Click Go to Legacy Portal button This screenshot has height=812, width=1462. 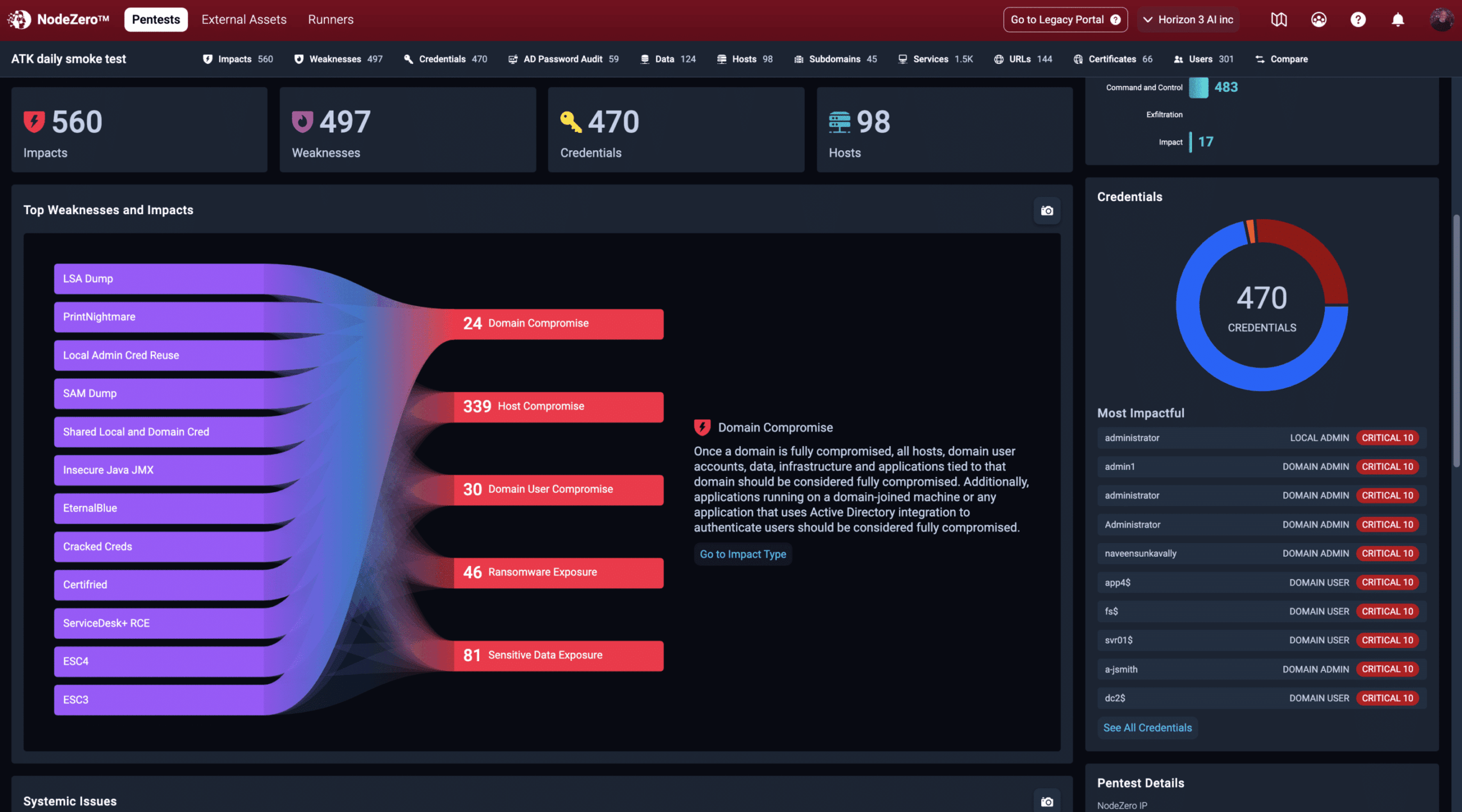coord(1065,19)
